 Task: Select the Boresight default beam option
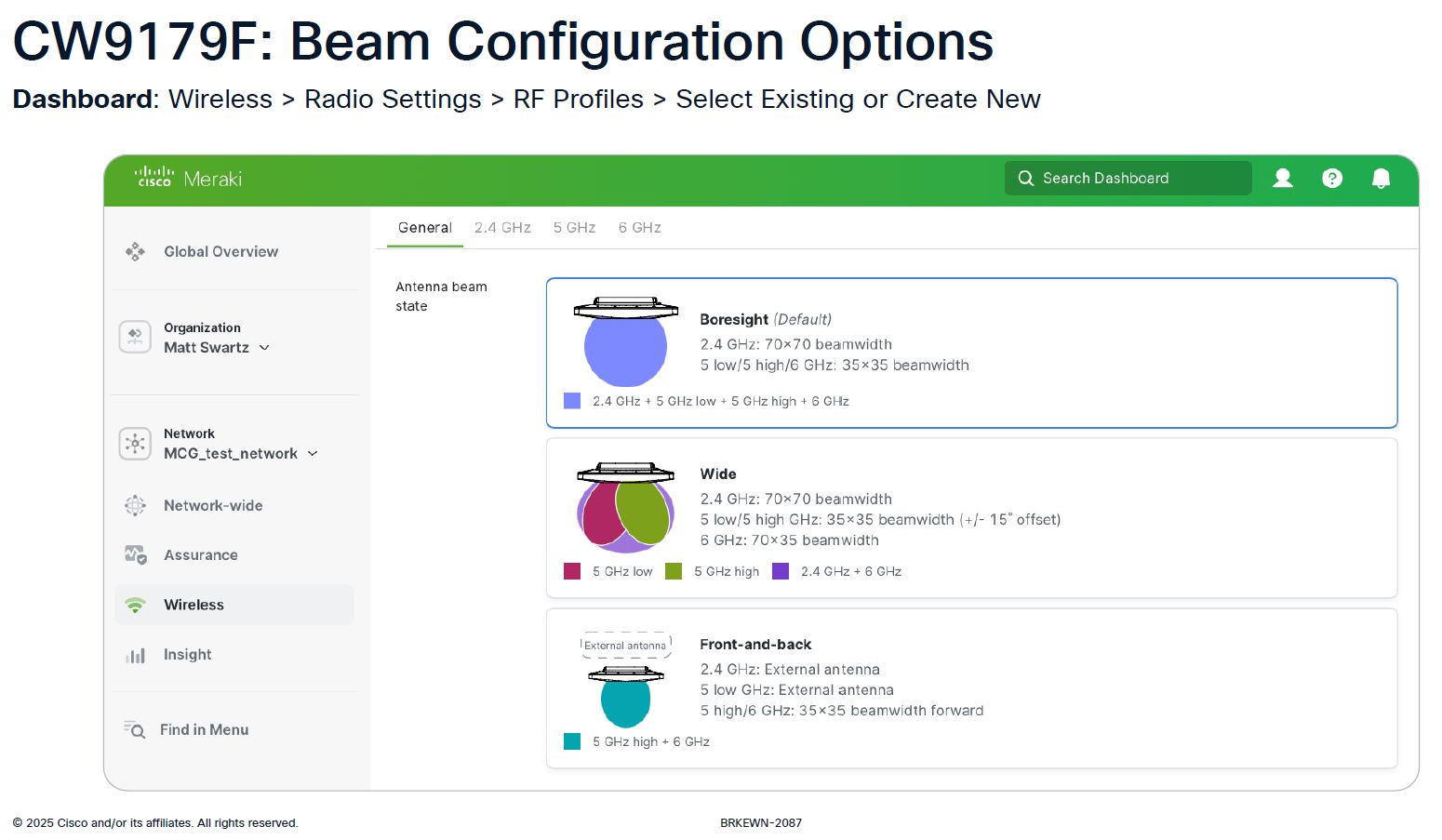[x=971, y=353]
